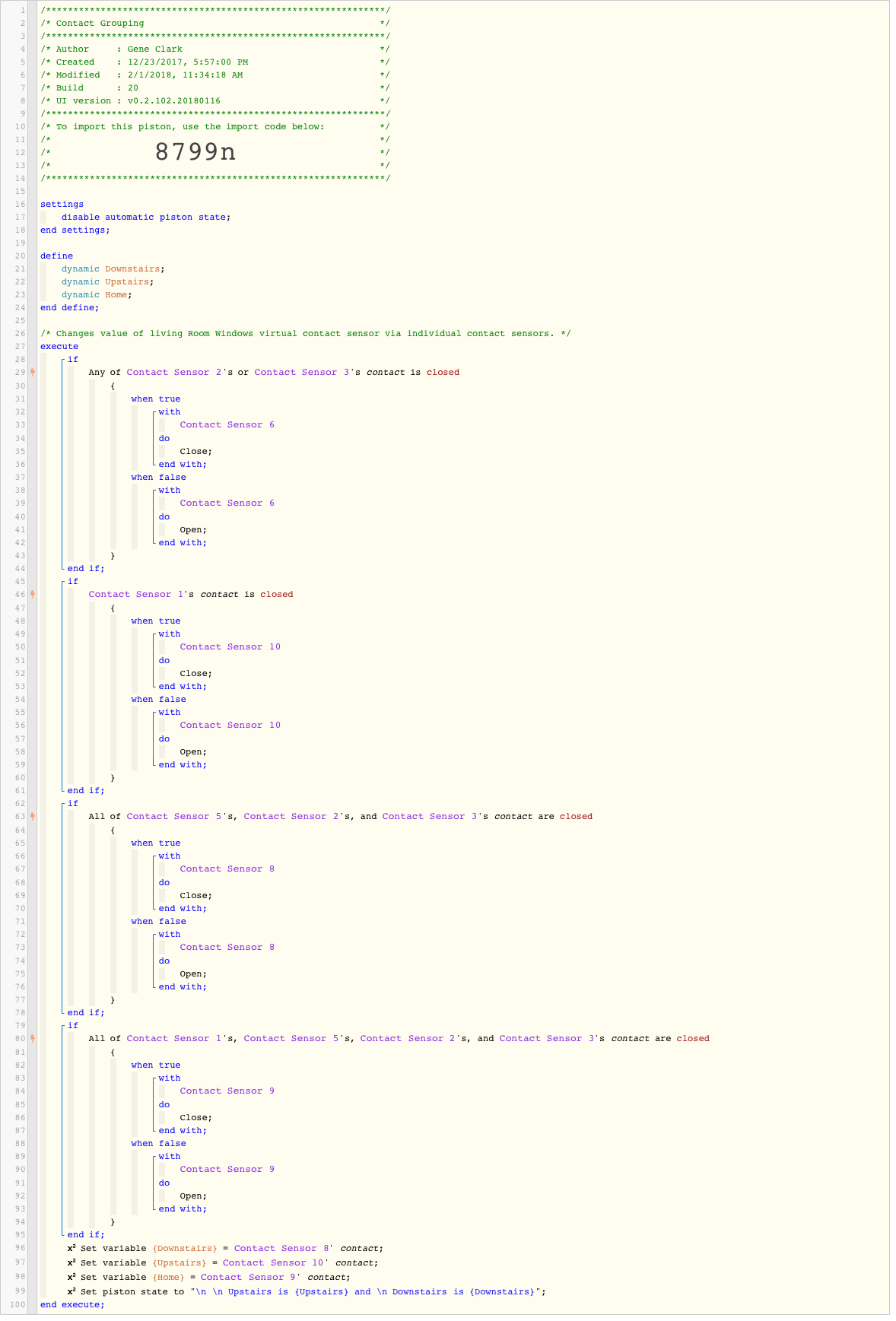Click 'end settings;' on line 18

click(x=75, y=230)
